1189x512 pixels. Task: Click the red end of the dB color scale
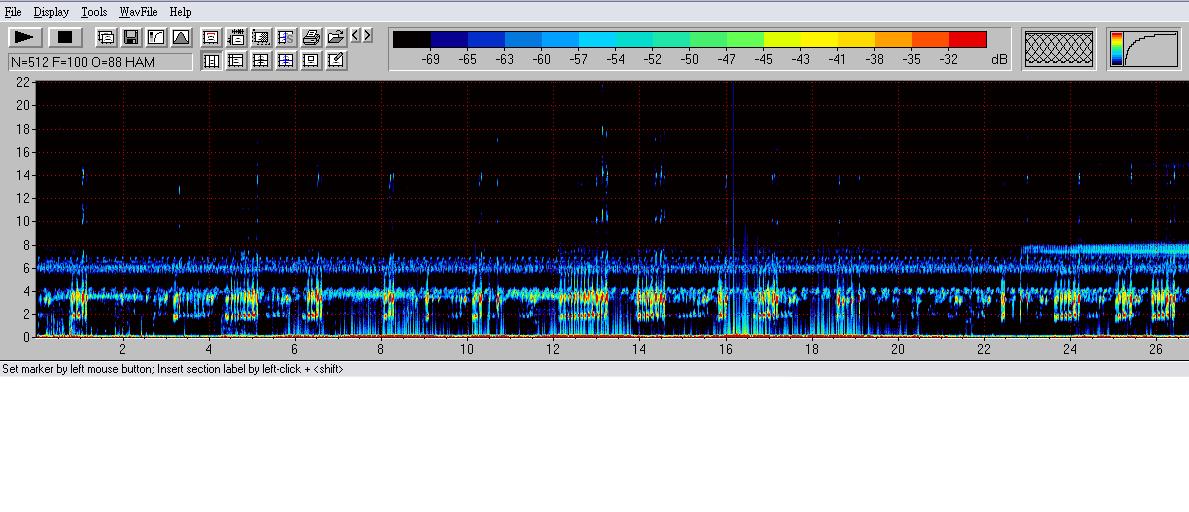pos(967,39)
